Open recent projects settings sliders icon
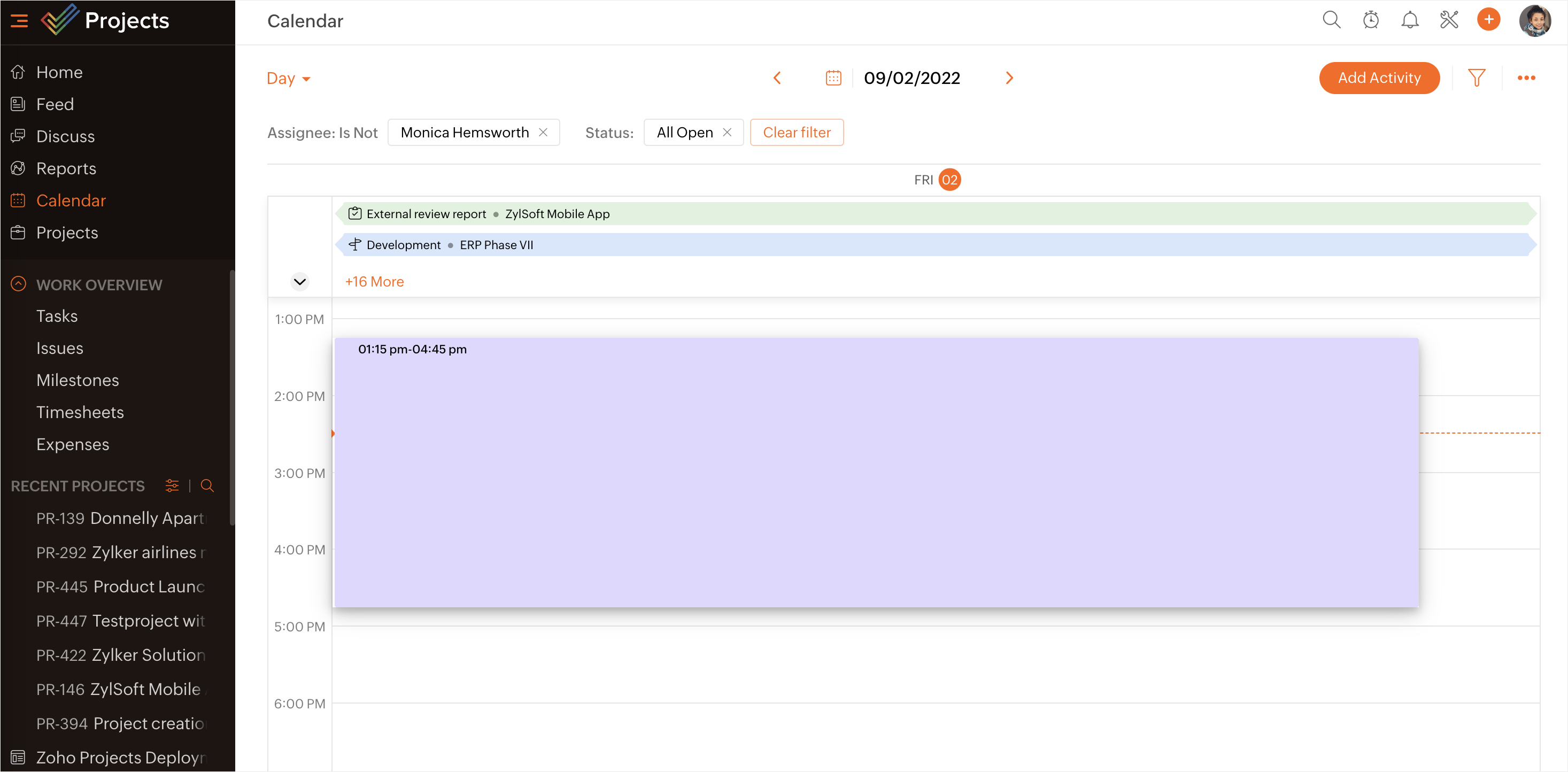1568x772 pixels. click(x=172, y=485)
